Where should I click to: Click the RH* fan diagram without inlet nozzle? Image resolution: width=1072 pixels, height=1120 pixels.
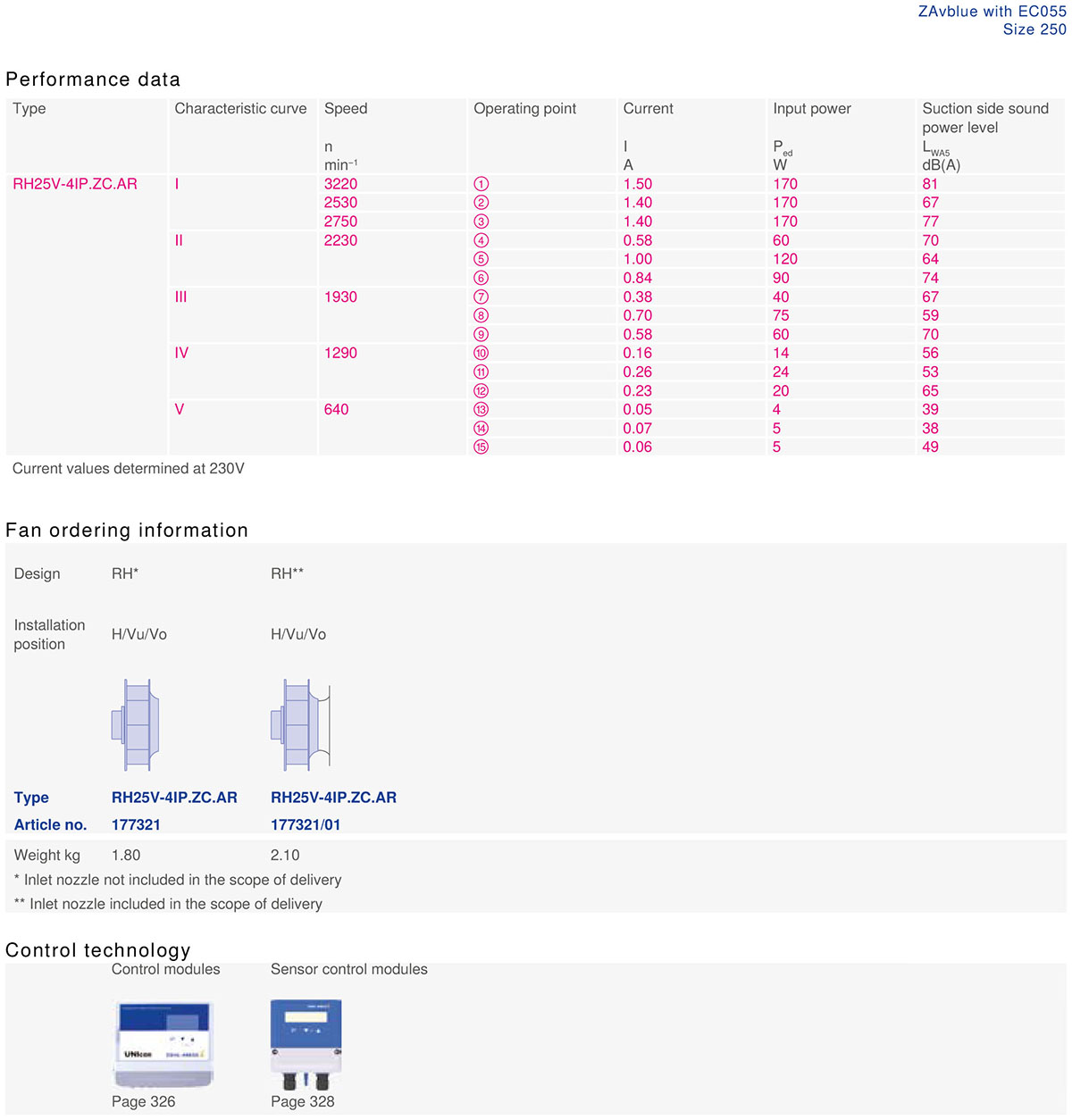click(x=136, y=724)
